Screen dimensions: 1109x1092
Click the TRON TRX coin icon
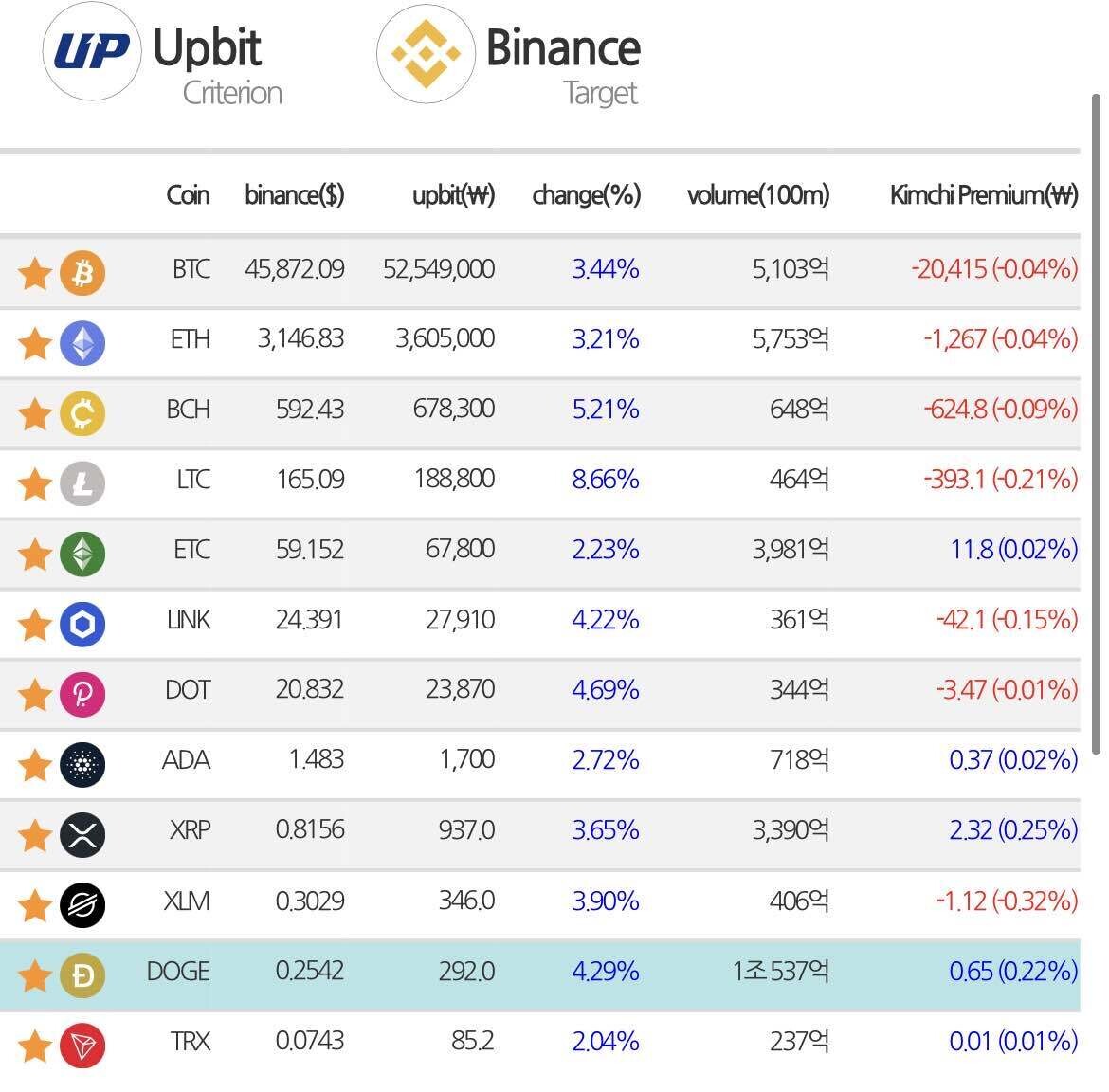[x=82, y=1046]
